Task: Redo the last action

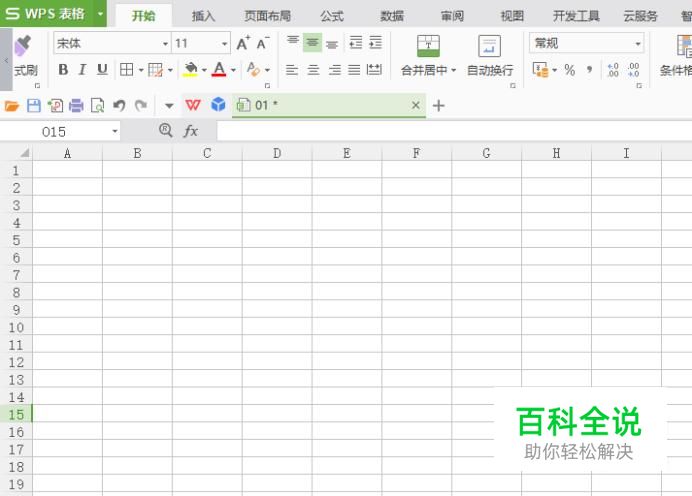Action: coord(141,105)
